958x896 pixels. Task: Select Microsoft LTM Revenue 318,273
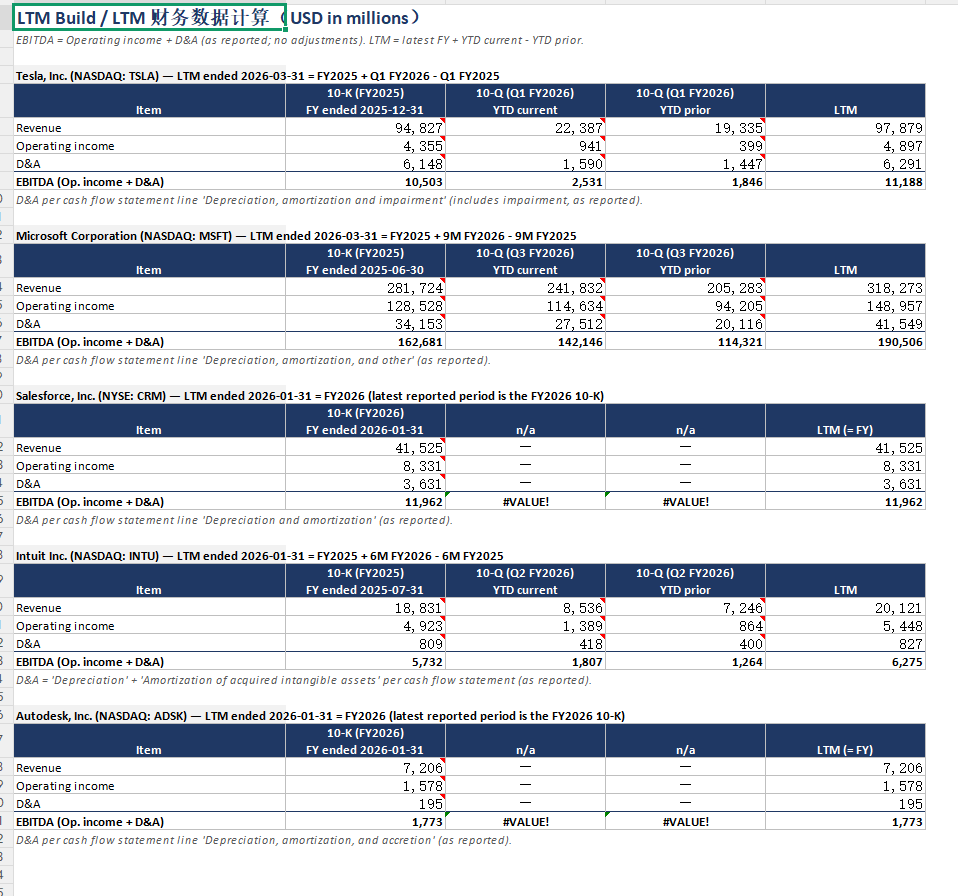(846, 288)
